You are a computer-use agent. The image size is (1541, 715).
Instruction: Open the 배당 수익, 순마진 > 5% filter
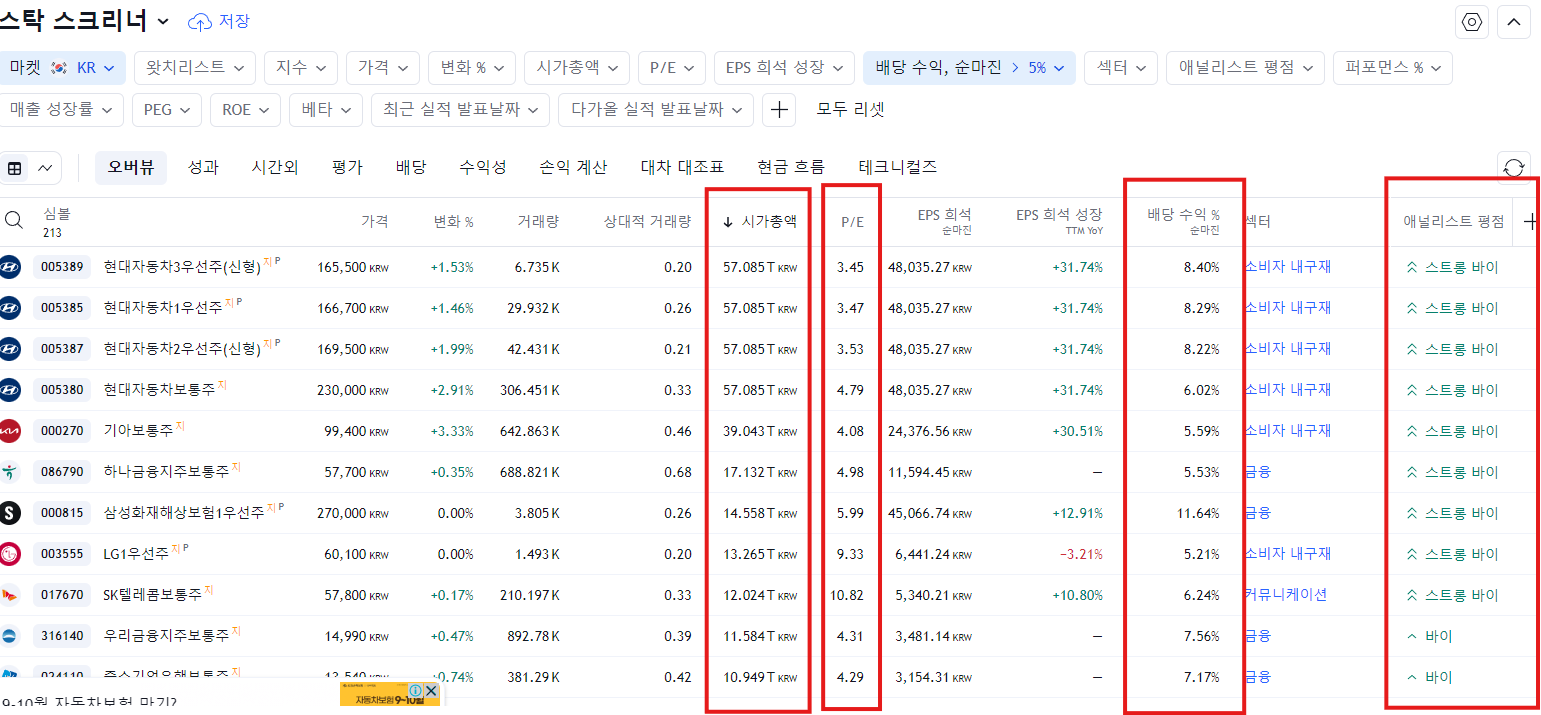click(969, 68)
